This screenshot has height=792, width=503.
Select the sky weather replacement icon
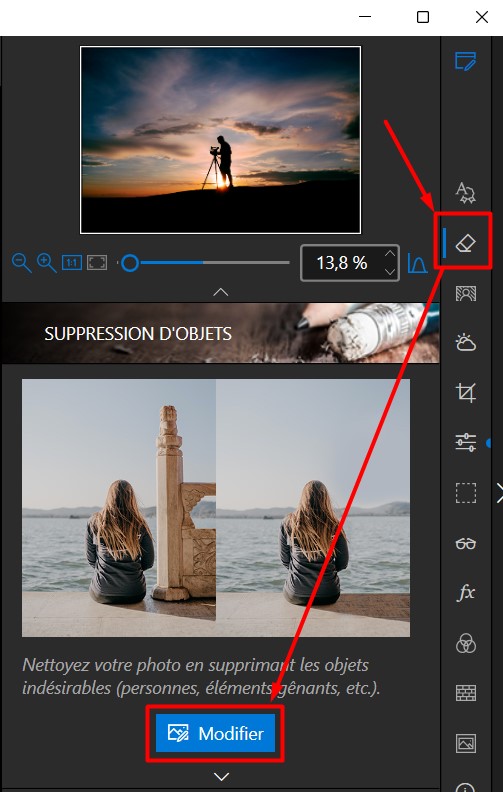pos(466,342)
